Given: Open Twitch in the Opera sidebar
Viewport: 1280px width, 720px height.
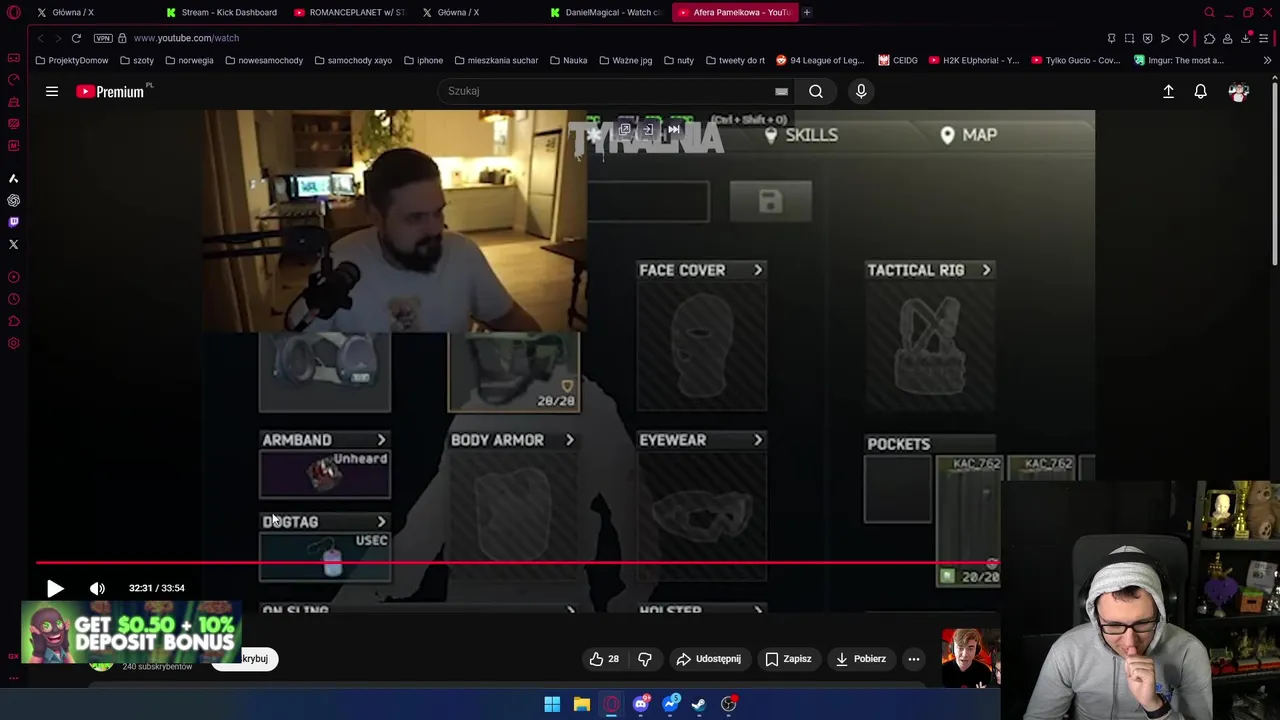Looking at the screenshot, I should click(13, 222).
